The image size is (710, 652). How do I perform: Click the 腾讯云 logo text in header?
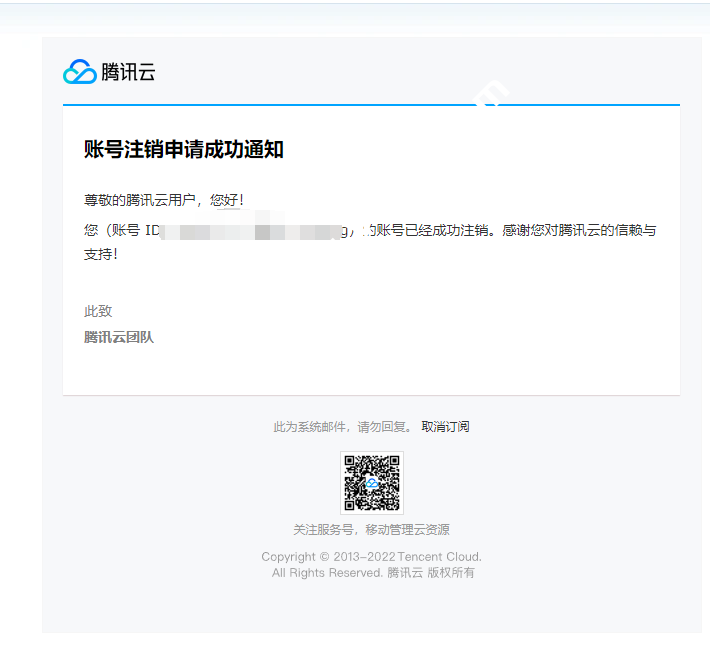(128, 72)
